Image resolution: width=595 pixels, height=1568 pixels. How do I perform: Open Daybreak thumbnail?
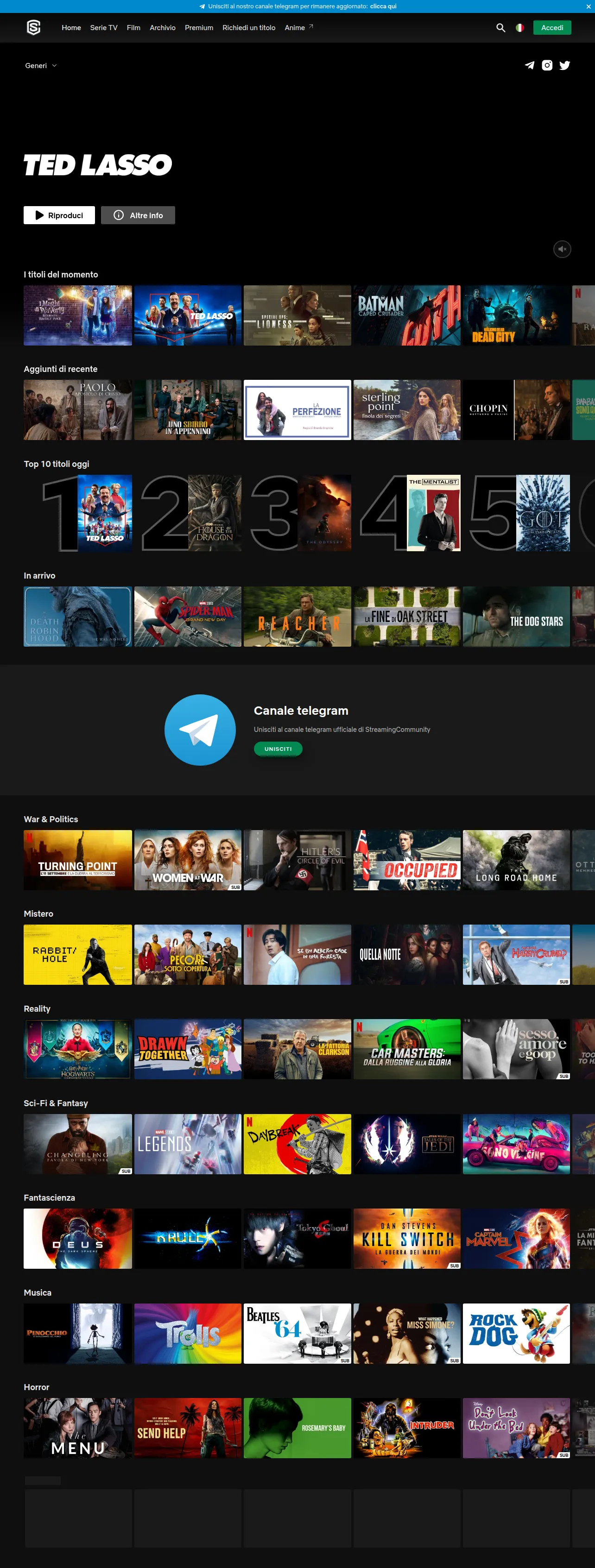297,1144
